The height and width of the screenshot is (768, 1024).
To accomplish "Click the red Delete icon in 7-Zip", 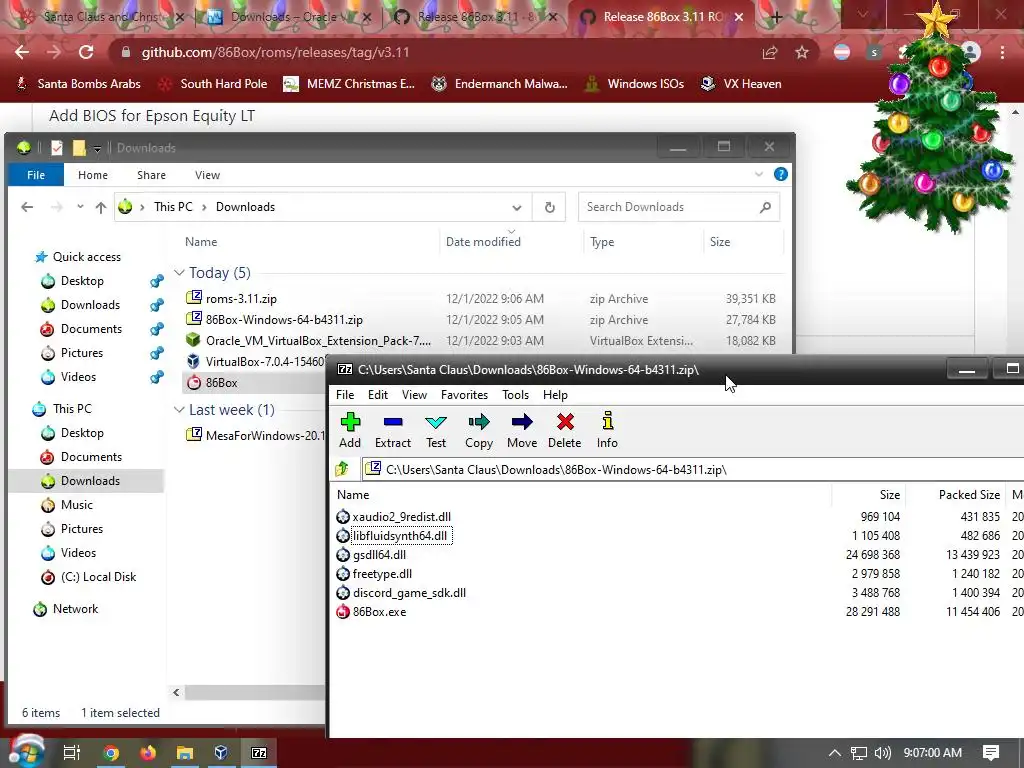I will coord(564,430).
